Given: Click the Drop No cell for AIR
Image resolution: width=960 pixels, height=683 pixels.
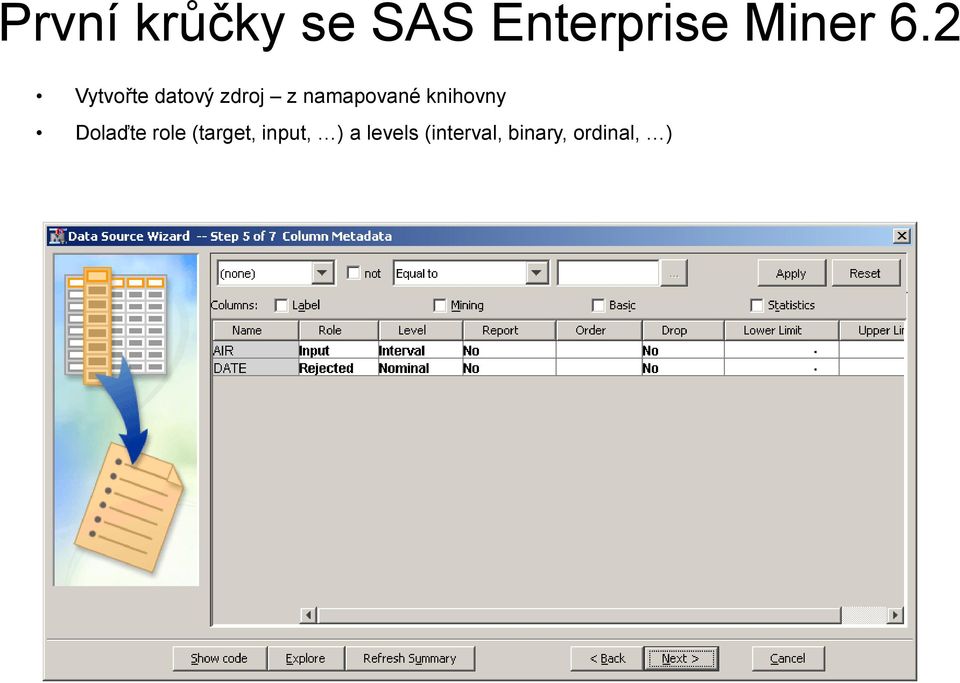Looking at the screenshot, I should pyautogui.click(x=683, y=350).
